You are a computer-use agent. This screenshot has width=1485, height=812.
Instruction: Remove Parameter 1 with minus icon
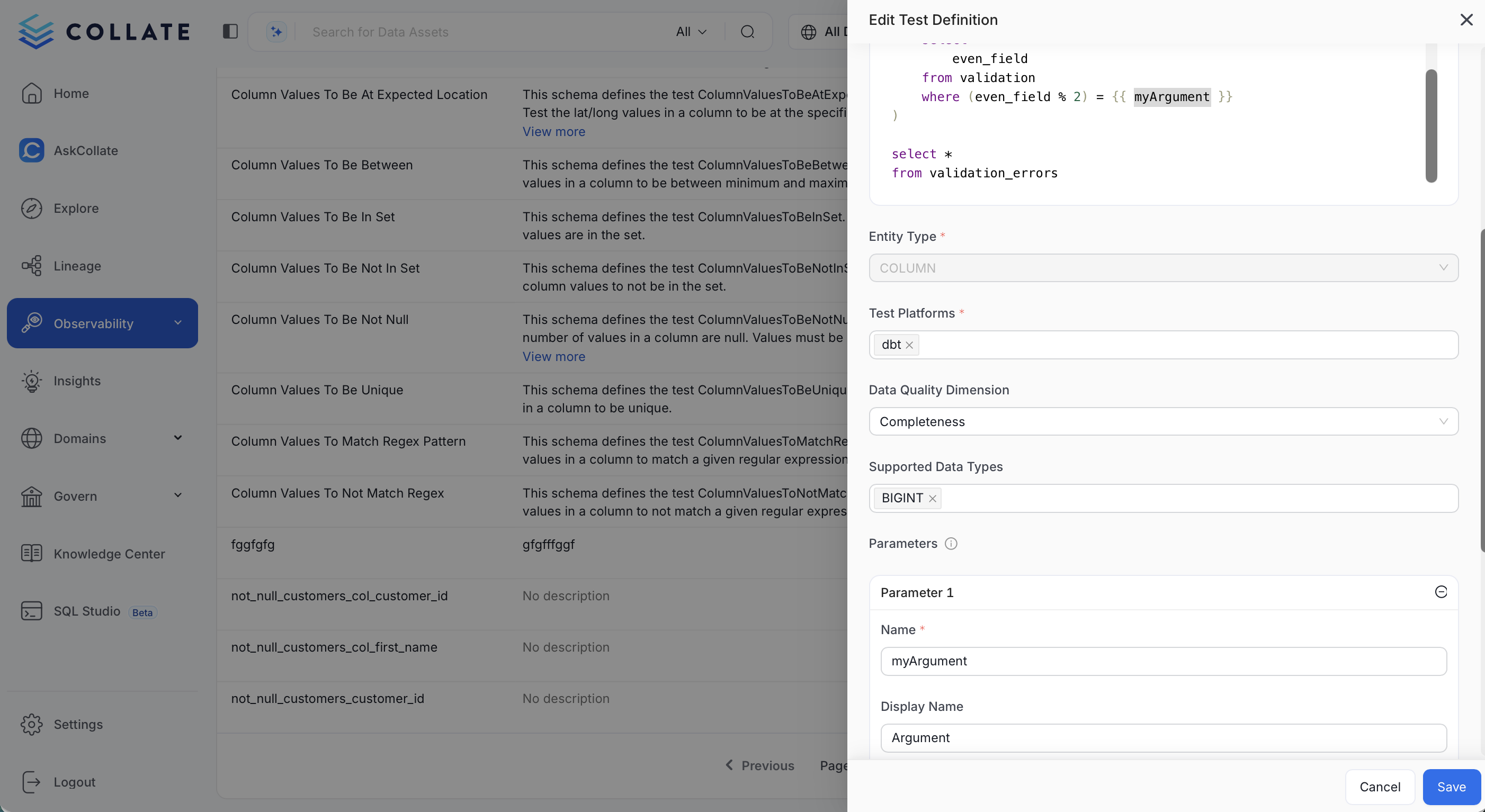(1441, 592)
